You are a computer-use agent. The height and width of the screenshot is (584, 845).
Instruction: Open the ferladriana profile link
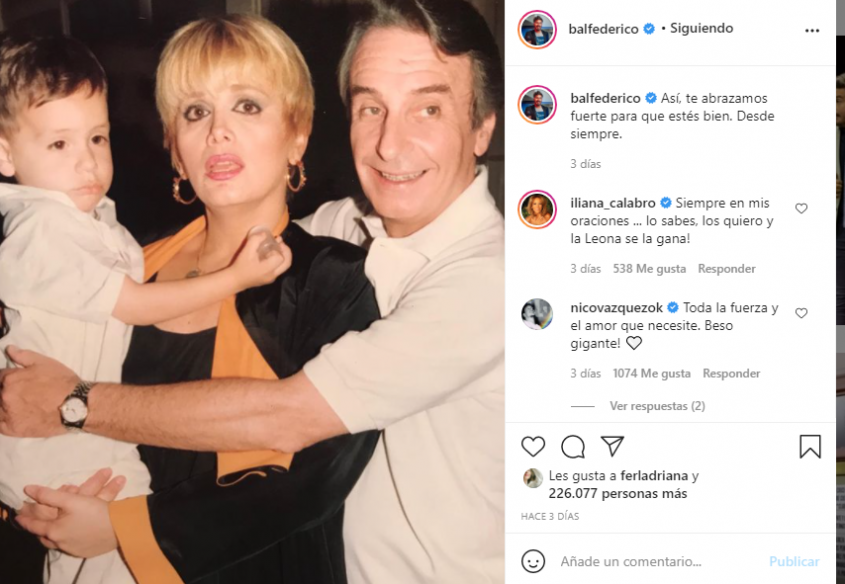click(654, 476)
